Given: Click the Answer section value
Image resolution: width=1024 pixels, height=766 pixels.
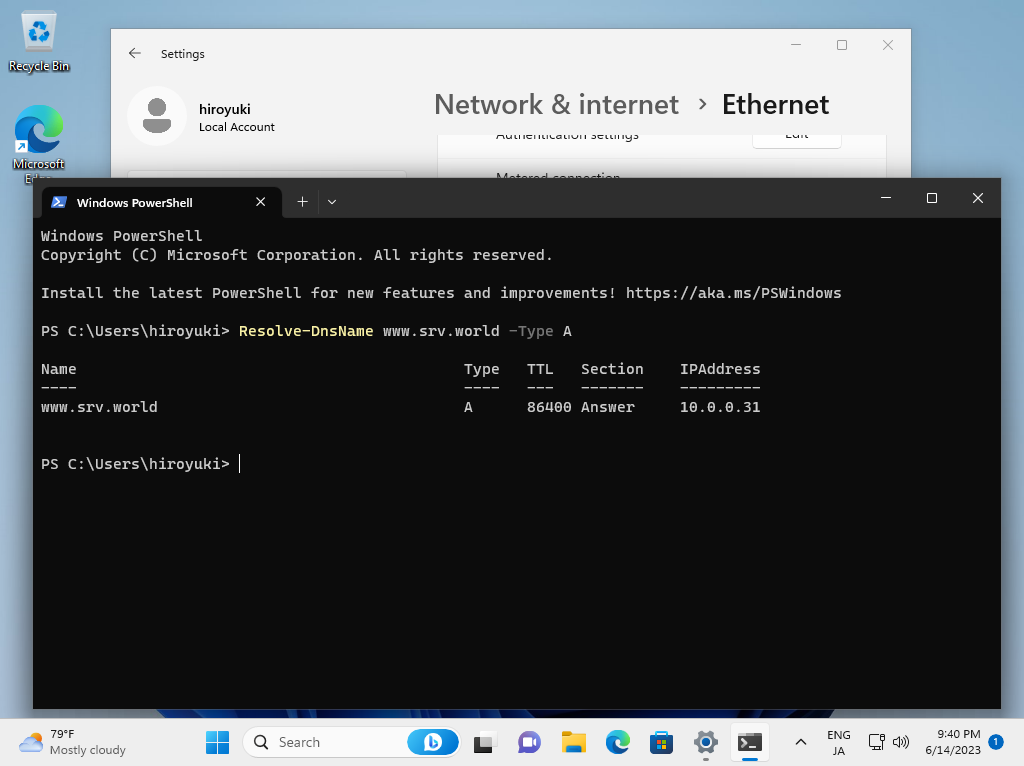Looking at the screenshot, I should click(x=607, y=407).
